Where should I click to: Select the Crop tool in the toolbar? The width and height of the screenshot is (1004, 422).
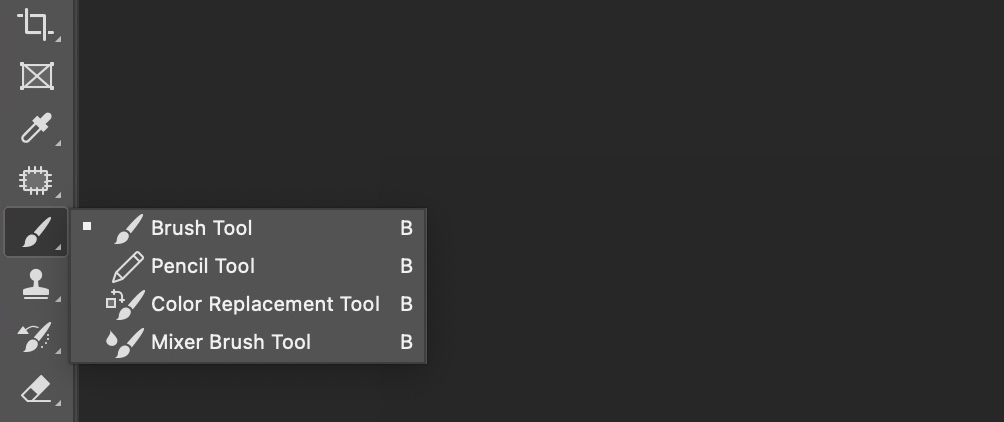pos(36,24)
